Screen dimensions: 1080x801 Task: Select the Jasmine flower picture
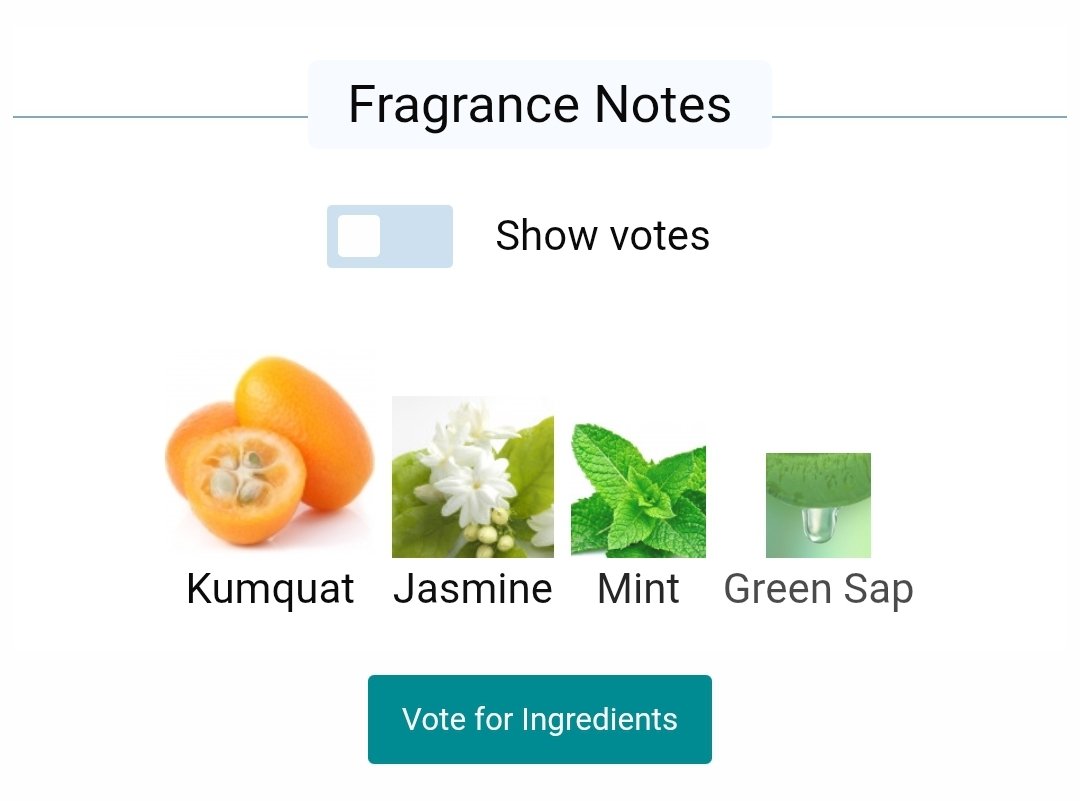472,477
